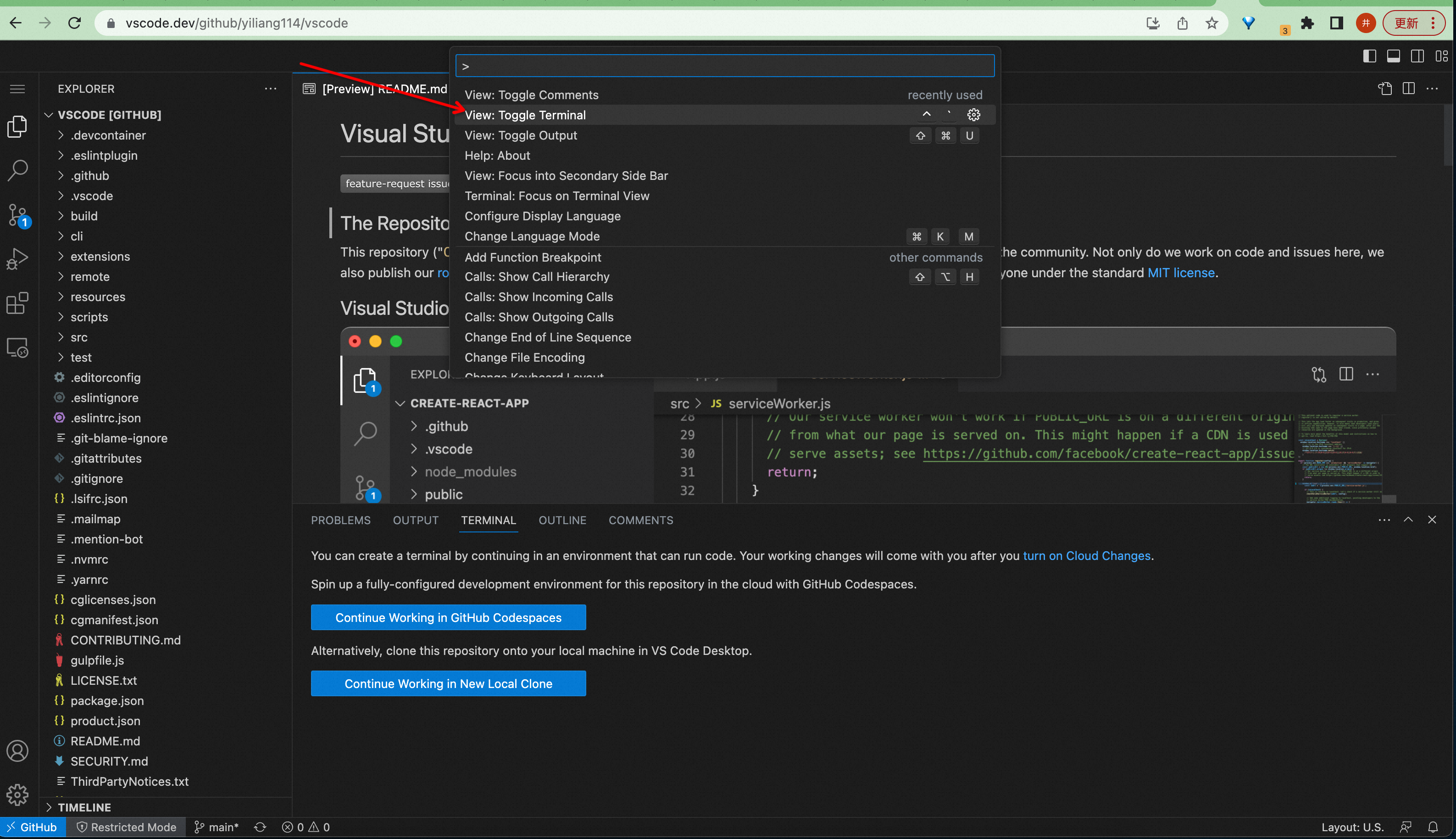Toggle the Panel visibility
Screen dimensions: 1456x839
click(1394, 56)
